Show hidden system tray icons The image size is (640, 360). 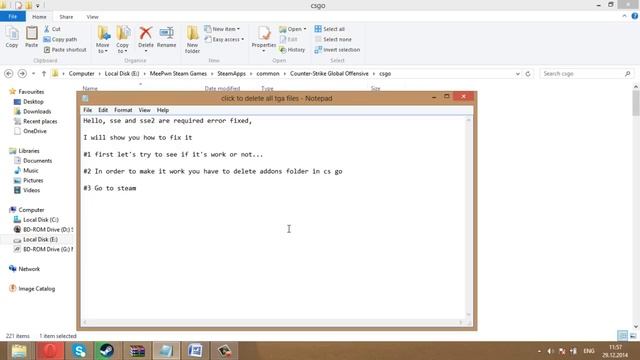(539, 351)
